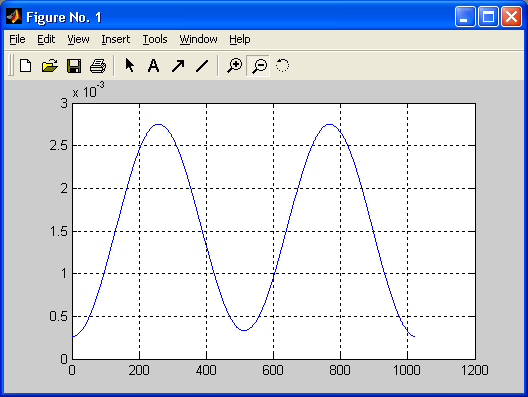Viewport: 528px width, 397px height.
Task: Select the Insert Text 'A' tool
Action: click(x=154, y=66)
